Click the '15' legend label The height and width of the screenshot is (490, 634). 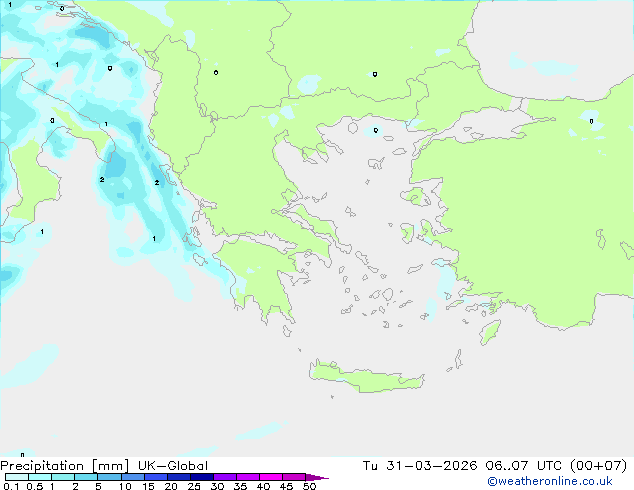coord(148,486)
